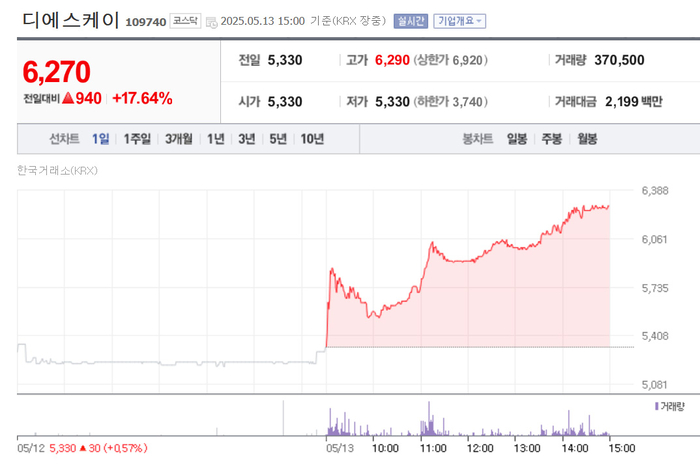
Task: Click the 코스닥 market badge
Action: [x=185, y=21]
